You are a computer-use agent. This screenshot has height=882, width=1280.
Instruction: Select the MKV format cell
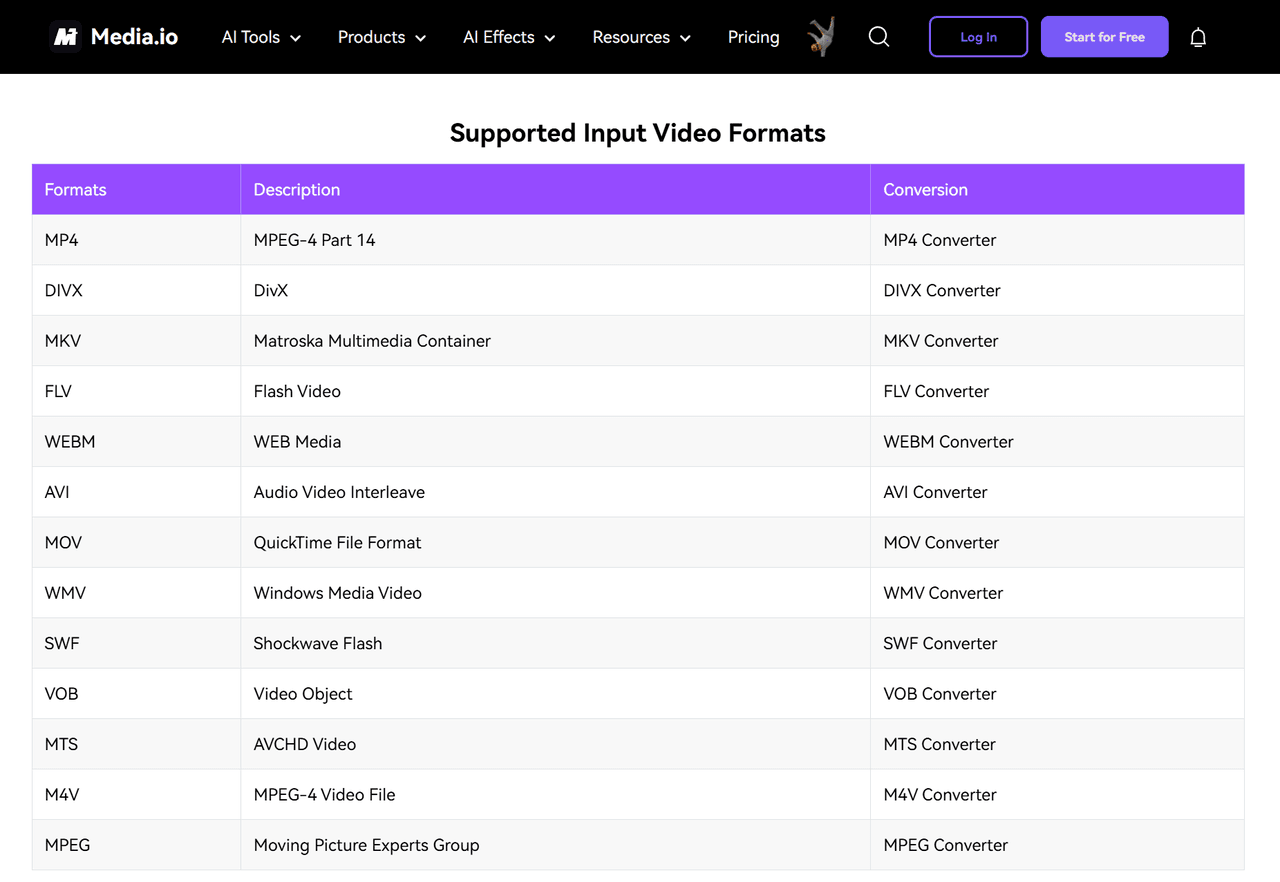click(x=136, y=341)
